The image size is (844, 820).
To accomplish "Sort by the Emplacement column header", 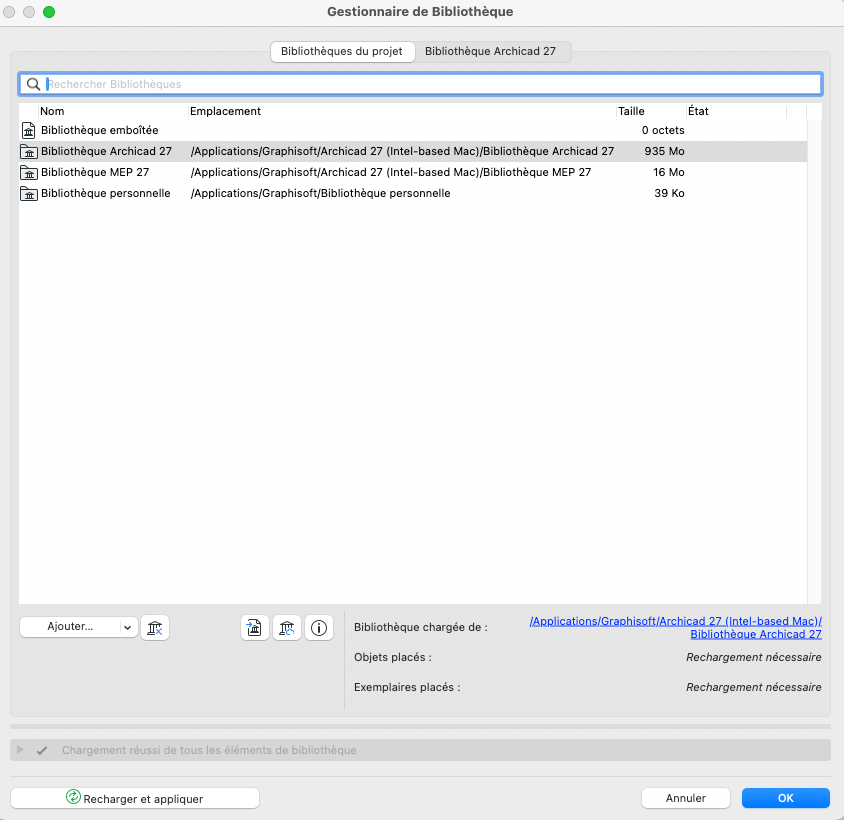I will tap(226, 111).
